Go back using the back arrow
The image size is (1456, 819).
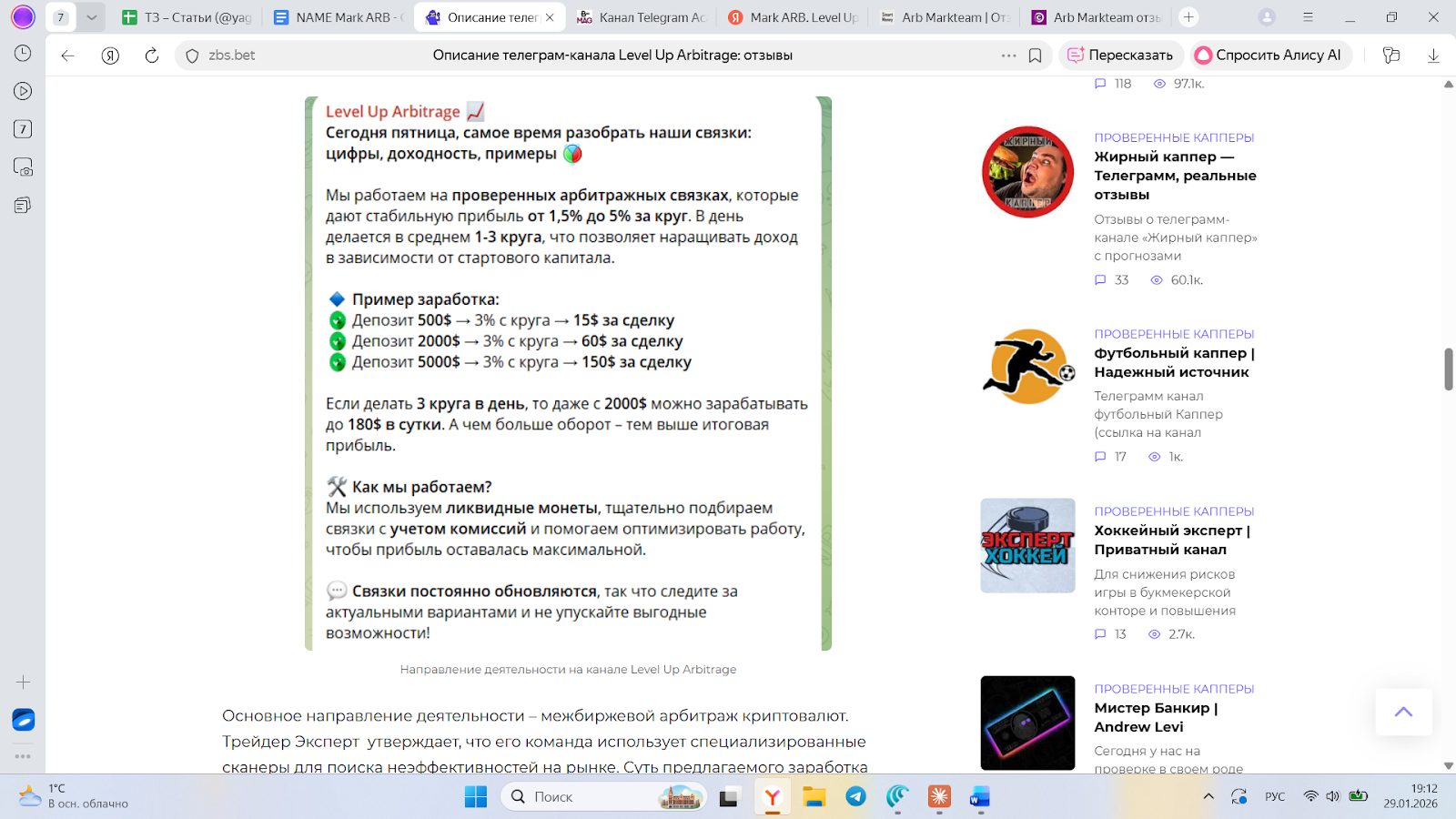pyautogui.click(x=67, y=56)
